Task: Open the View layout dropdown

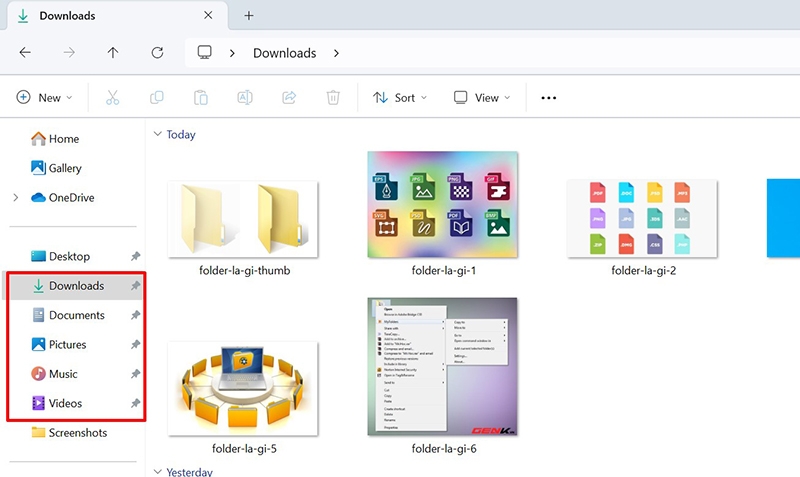Action: coord(482,98)
